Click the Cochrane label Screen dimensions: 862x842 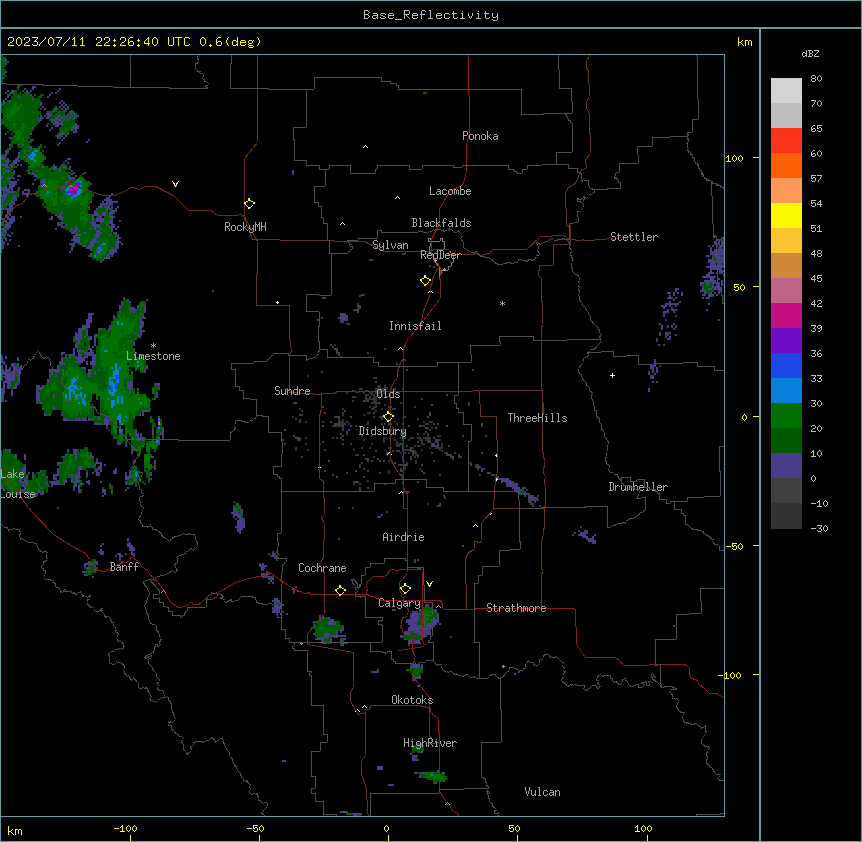(322, 568)
